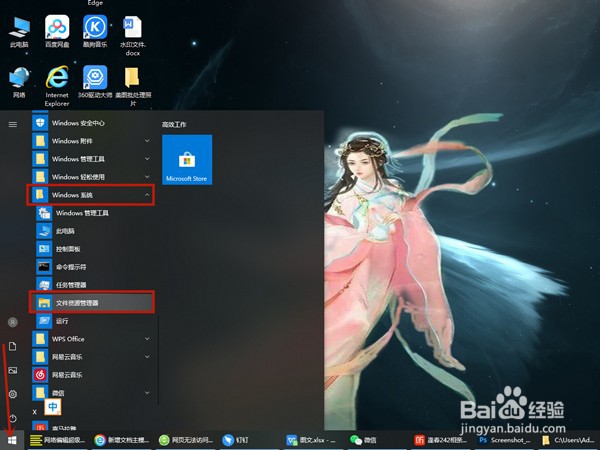
Task: Select 360驱动大师 desktop icon
Action: pos(95,82)
